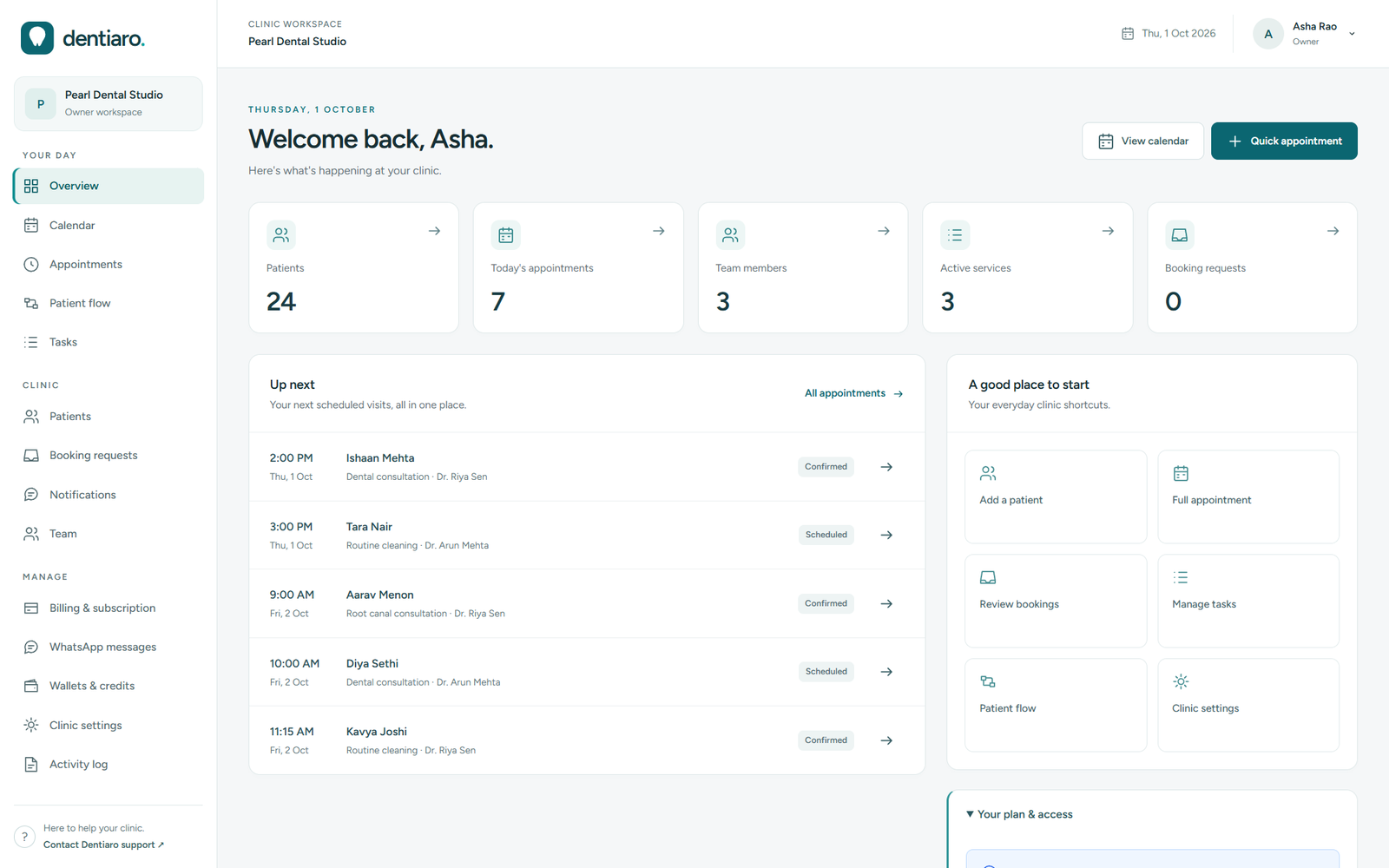Viewport: 1389px width, 868px height.
Task: Open Active services card arrow
Action: point(1108,231)
